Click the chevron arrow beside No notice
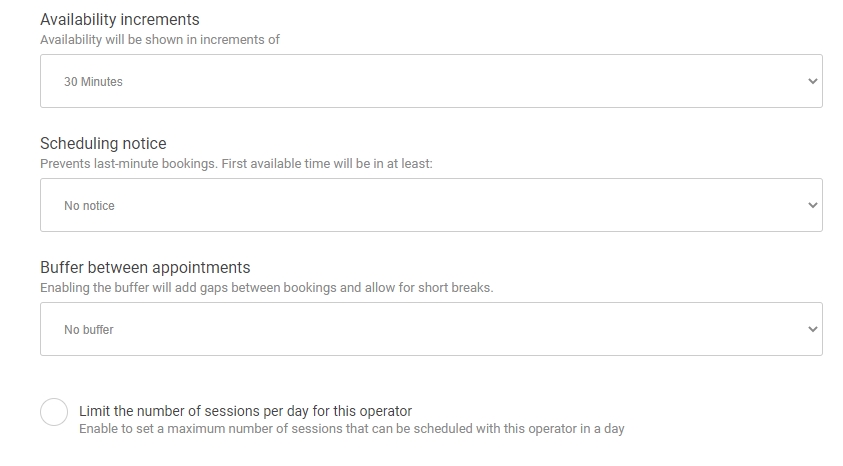 [812, 205]
